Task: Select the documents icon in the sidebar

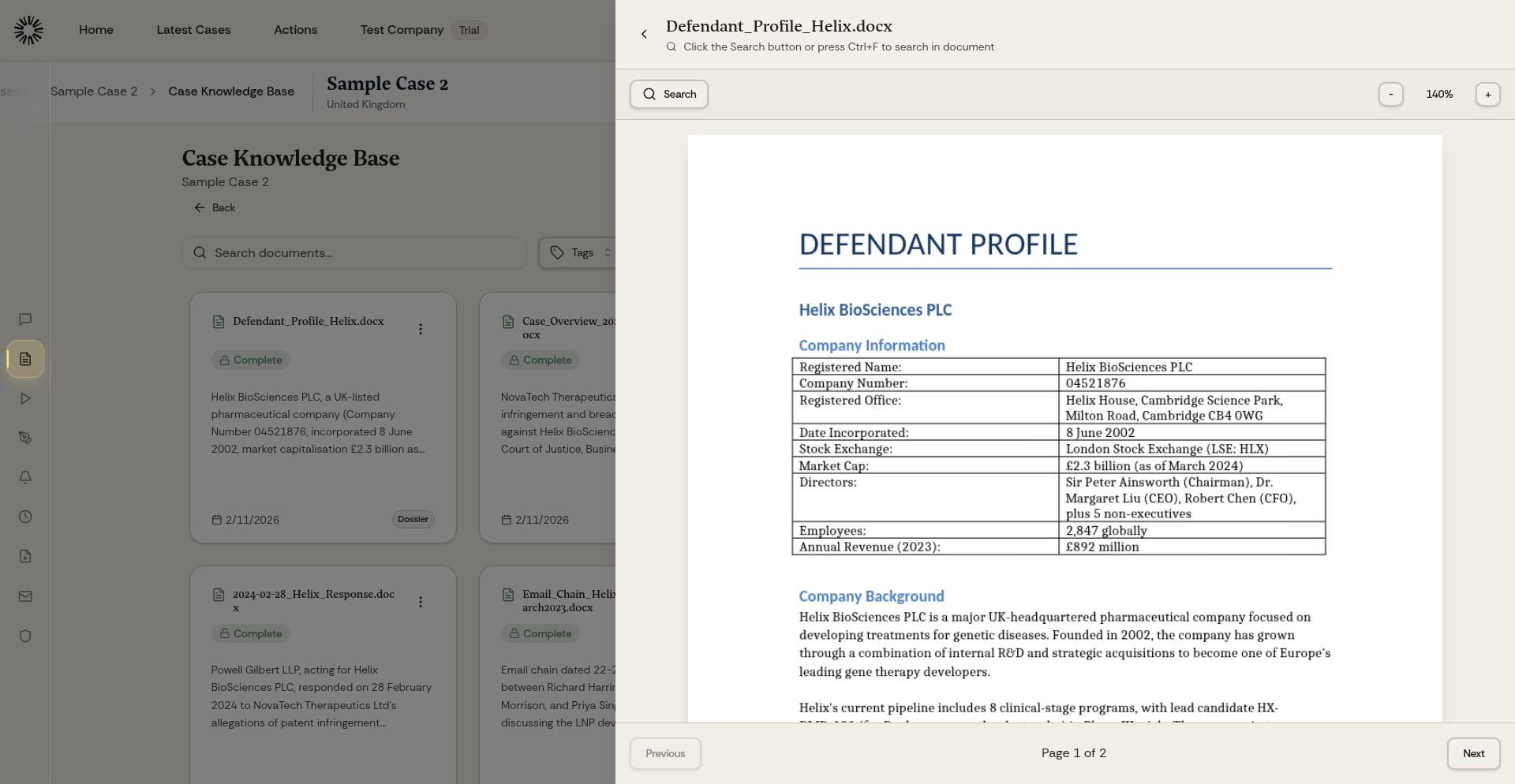Action: pos(25,359)
